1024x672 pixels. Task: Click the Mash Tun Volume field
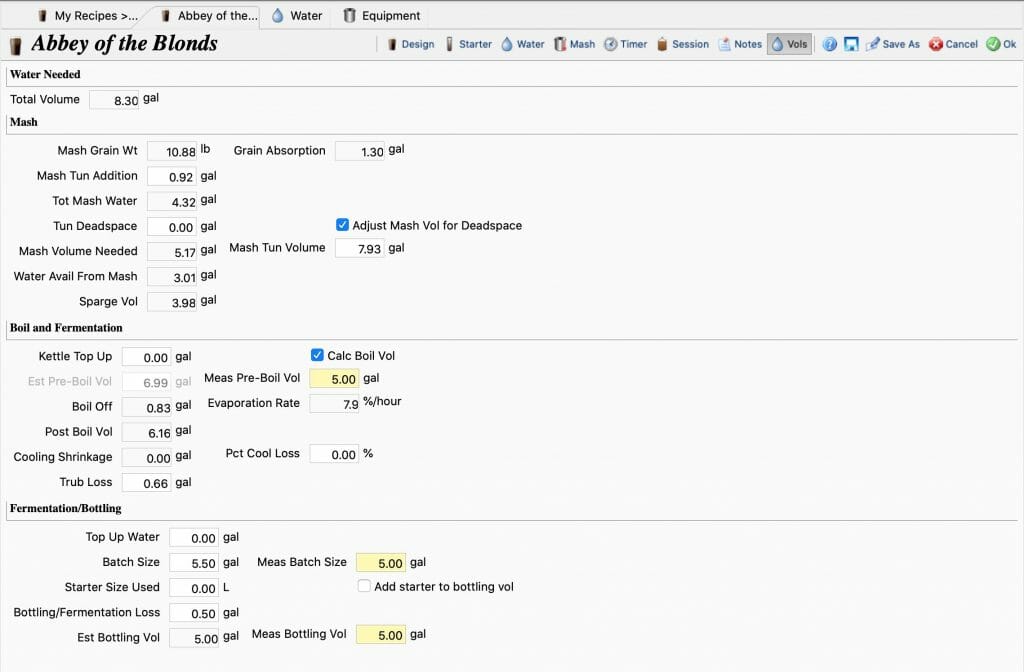click(360, 248)
